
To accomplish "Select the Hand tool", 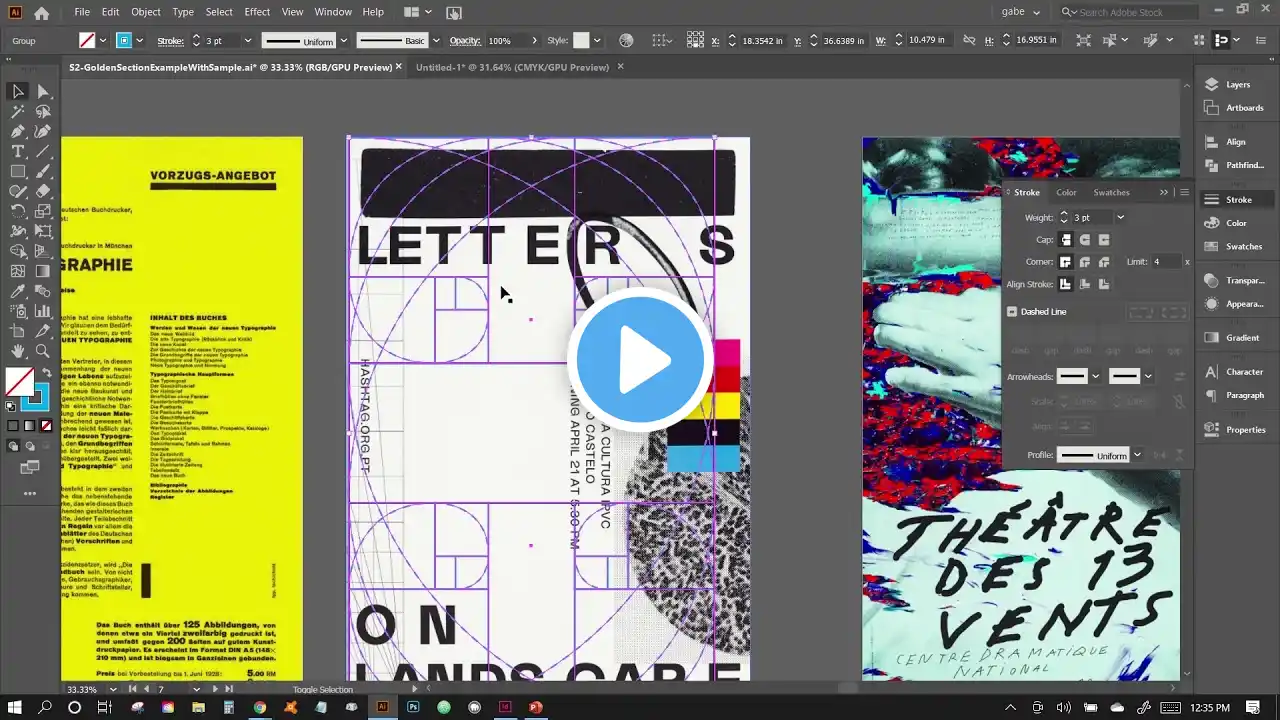I will (18, 351).
